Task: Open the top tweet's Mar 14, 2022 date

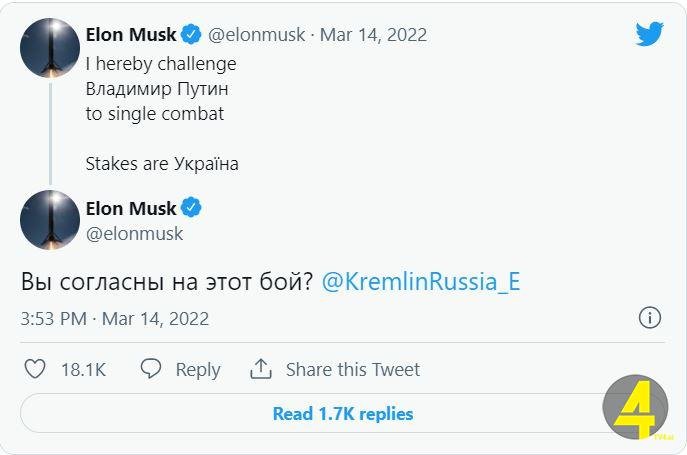Action: tap(373, 35)
